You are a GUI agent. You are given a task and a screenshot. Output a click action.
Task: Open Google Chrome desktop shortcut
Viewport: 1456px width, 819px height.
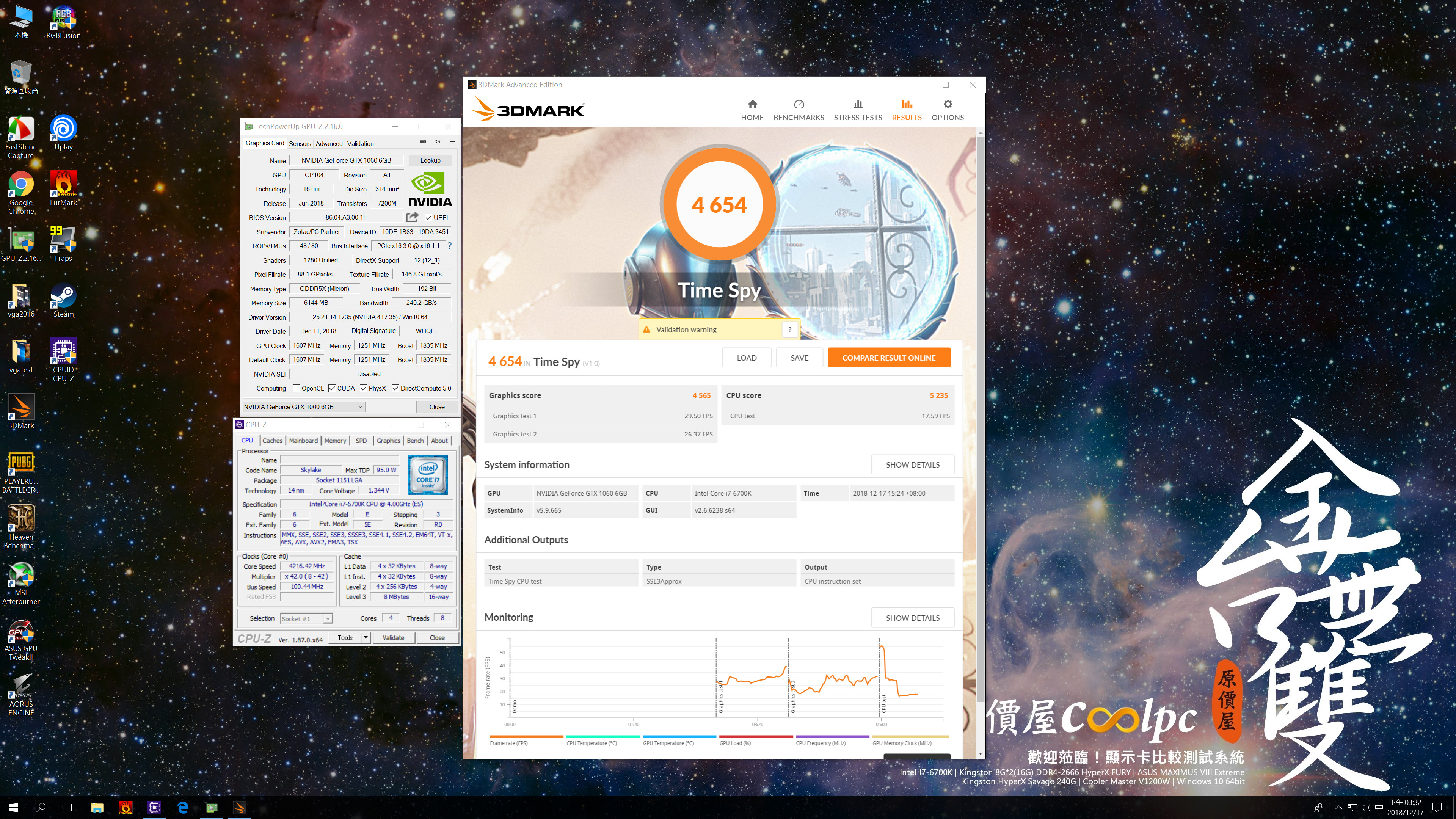coord(21,193)
